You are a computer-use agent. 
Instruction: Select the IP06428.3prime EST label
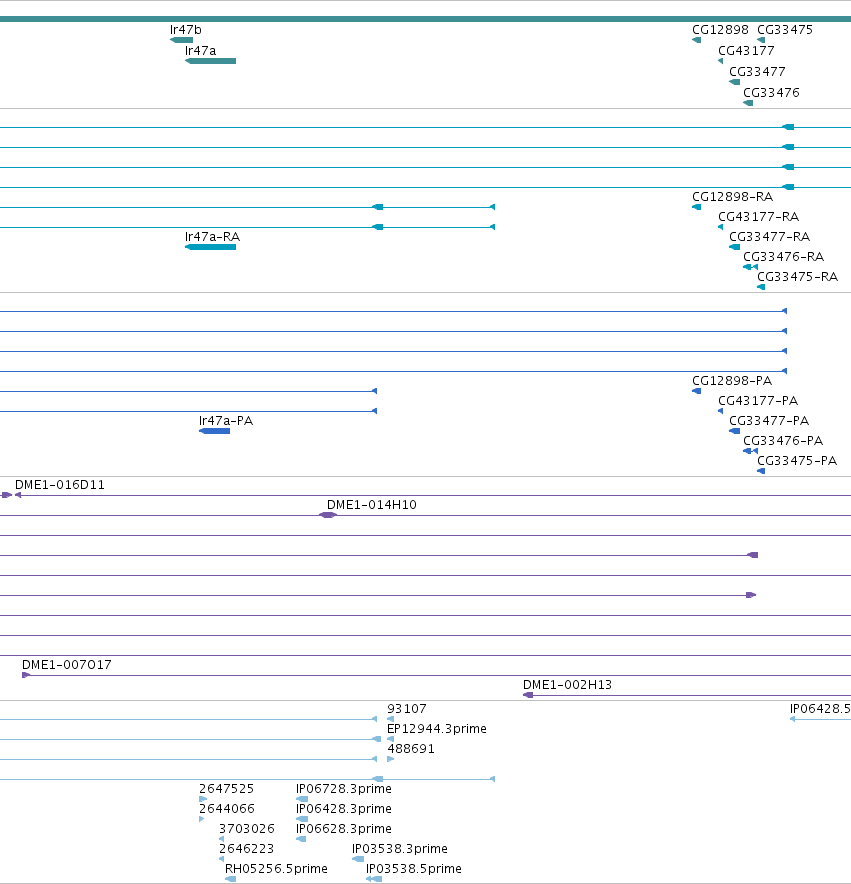coord(343,809)
